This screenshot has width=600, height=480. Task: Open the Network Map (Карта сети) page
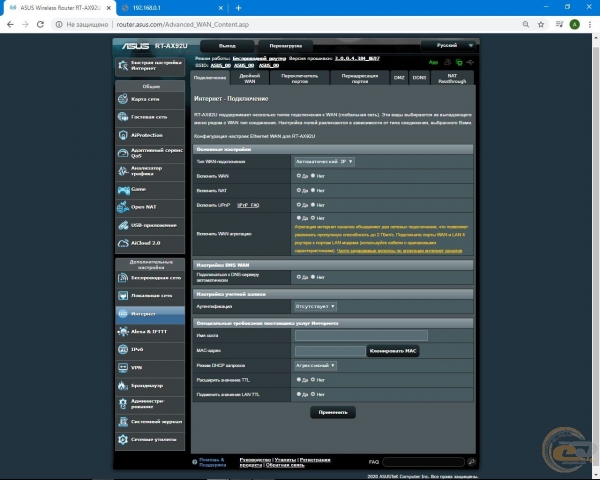pos(150,99)
